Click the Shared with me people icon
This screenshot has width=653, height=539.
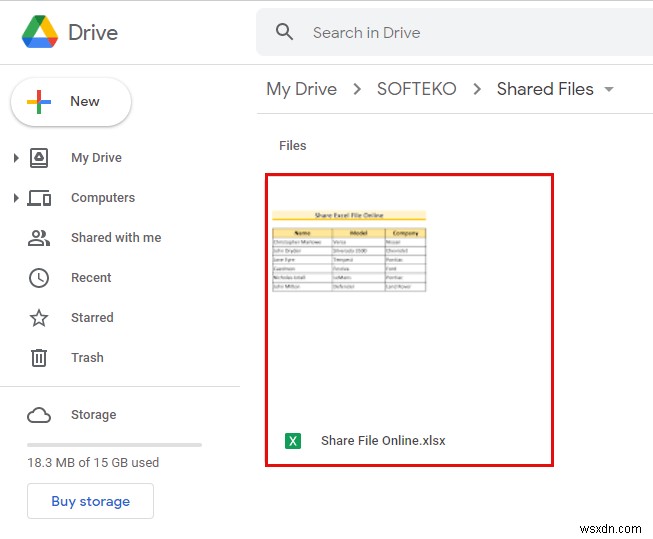pyautogui.click(x=39, y=238)
